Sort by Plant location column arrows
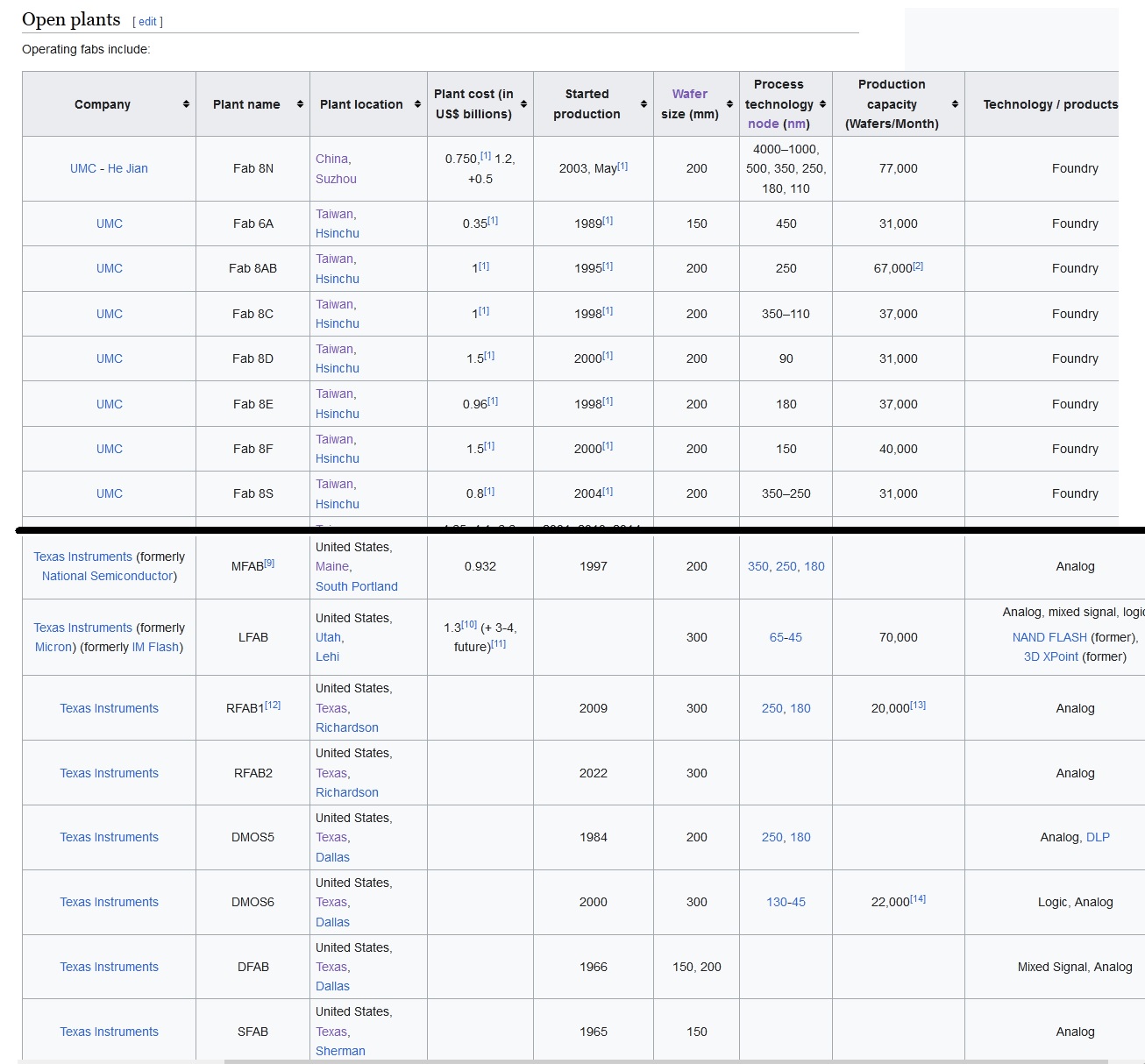This screenshot has height=1064, width=1145. pos(417,104)
